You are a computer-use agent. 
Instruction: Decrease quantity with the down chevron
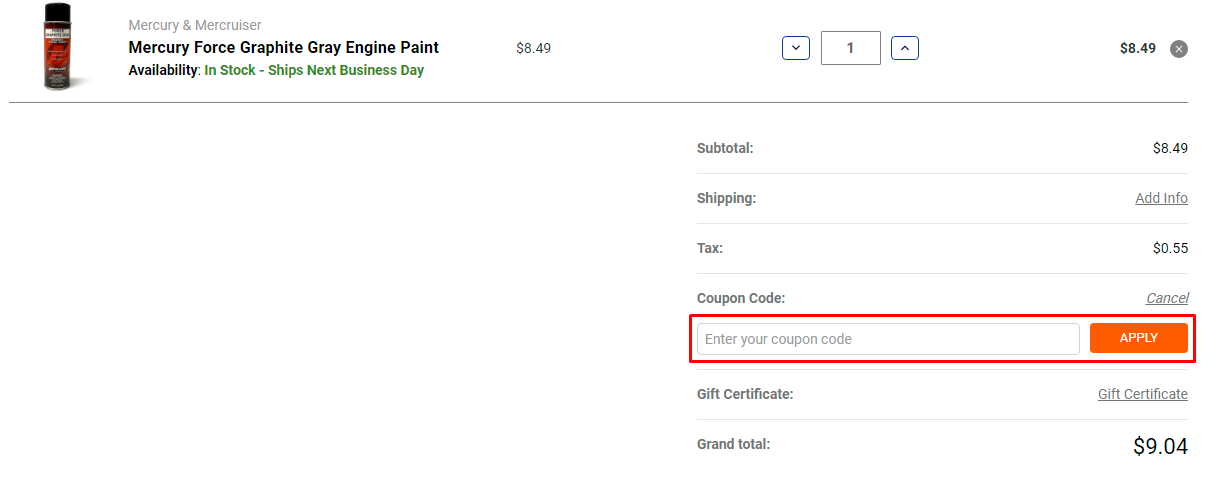coord(796,48)
